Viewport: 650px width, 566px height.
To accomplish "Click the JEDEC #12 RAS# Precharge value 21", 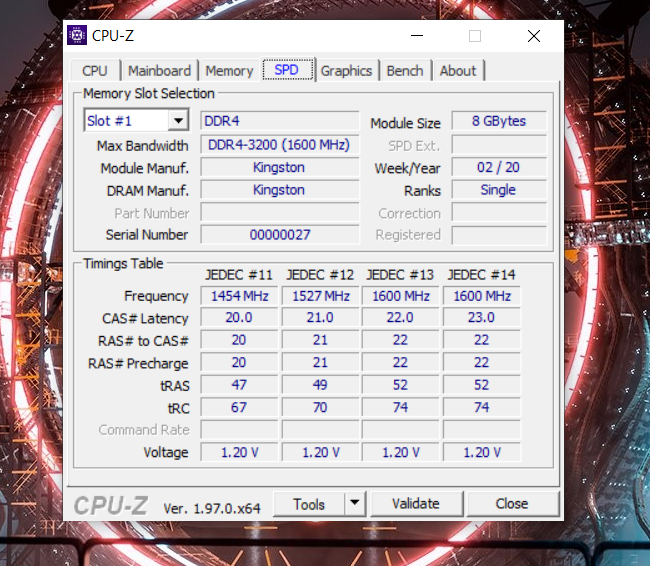I will [x=320, y=362].
